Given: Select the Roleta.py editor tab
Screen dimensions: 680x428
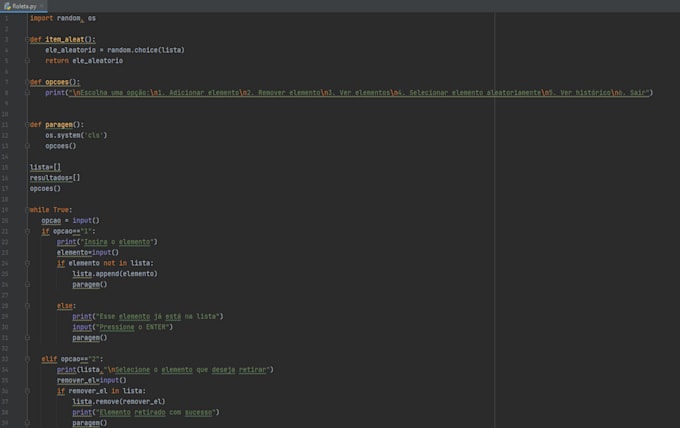Looking at the screenshot, I should (24, 6).
